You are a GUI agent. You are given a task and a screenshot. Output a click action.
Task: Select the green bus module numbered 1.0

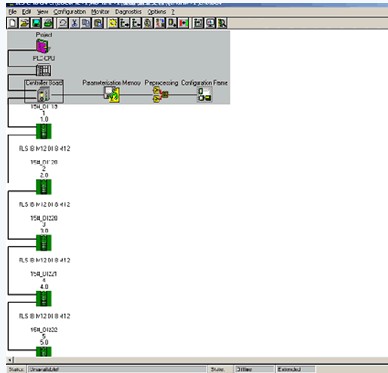(x=44, y=131)
